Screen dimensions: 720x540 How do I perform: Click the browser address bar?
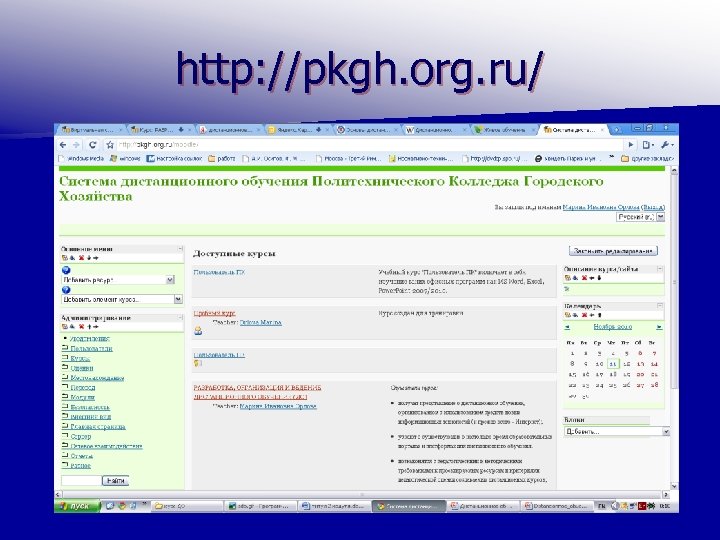pyautogui.click(x=370, y=145)
